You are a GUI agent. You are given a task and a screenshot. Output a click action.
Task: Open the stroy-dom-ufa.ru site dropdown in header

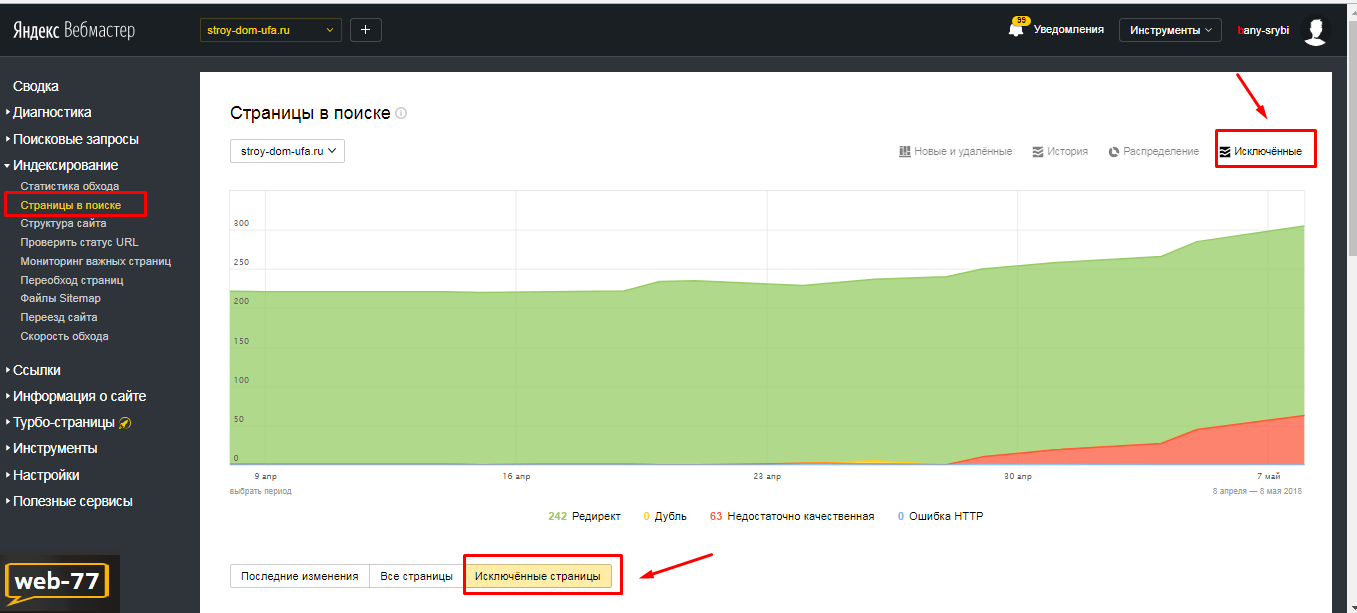tap(271, 30)
